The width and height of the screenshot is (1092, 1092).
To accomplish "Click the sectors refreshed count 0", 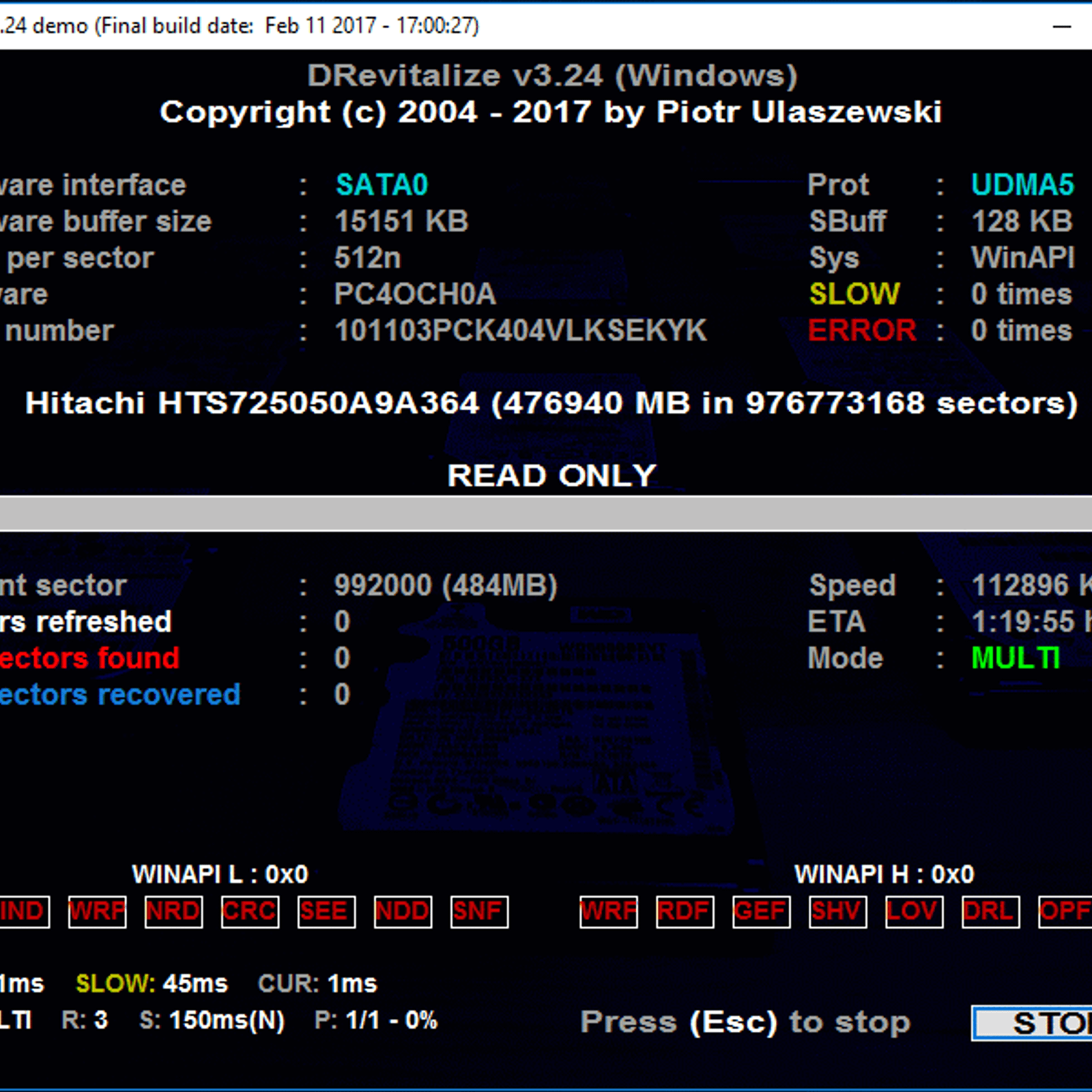I will [342, 622].
